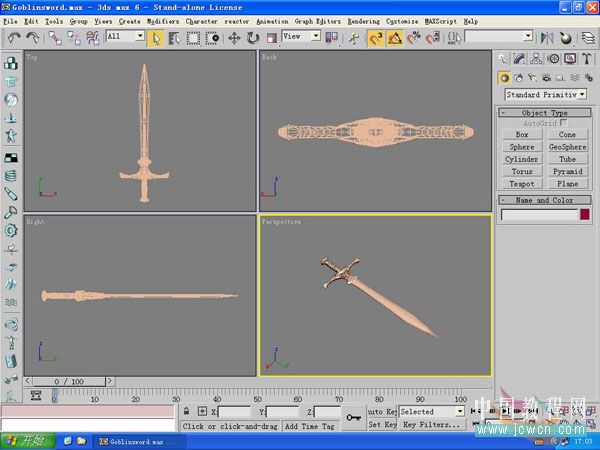Image resolution: width=600 pixels, height=450 pixels.
Task: Select the Select and Link tool
Action: (x=55, y=38)
